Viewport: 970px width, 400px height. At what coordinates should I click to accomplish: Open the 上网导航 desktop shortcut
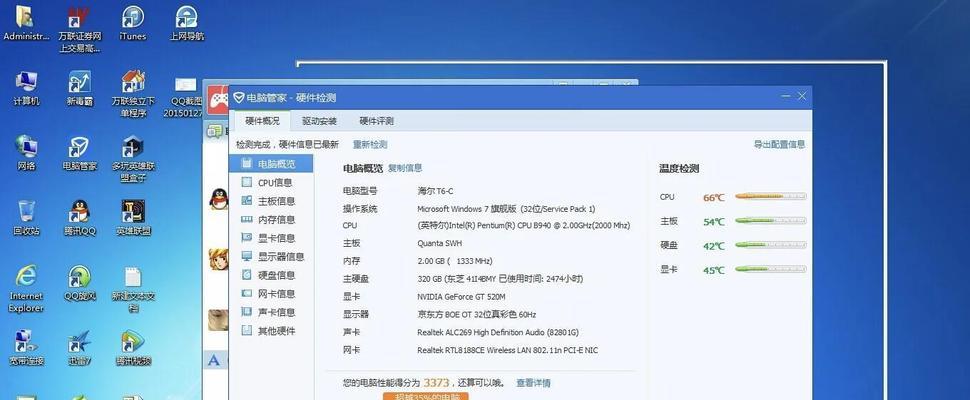pos(186,22)
